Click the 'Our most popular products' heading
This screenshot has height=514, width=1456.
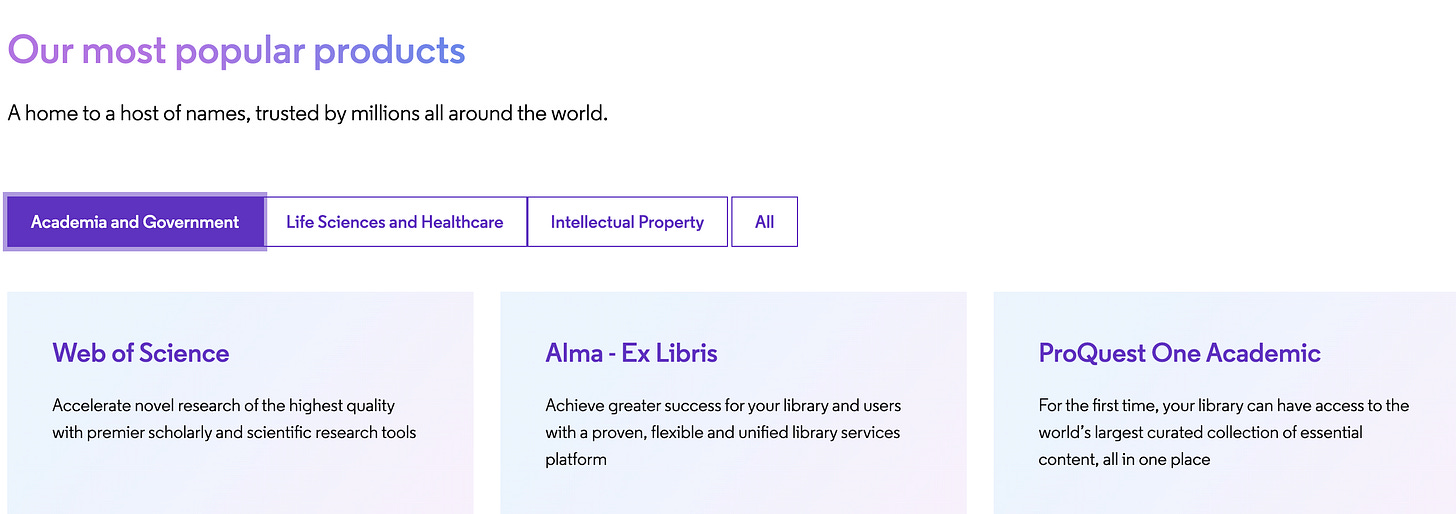(236, 50)
